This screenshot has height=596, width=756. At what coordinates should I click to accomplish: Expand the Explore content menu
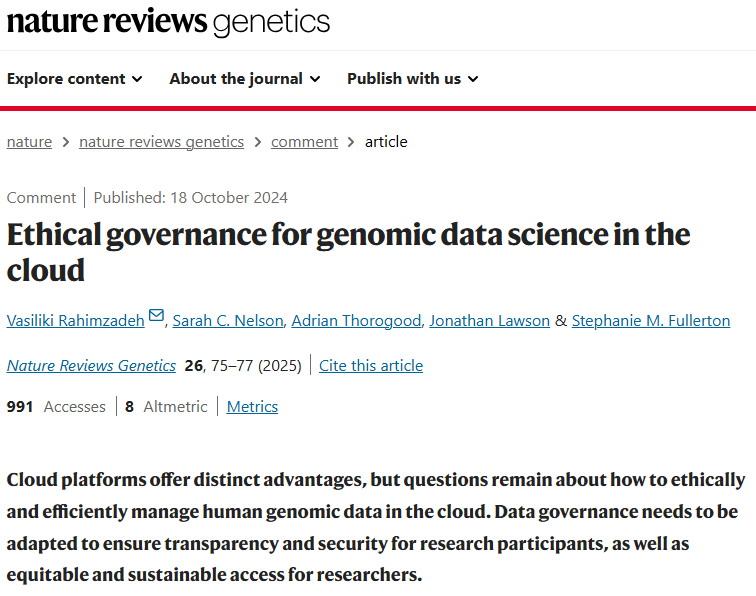[x=74, y=79]
